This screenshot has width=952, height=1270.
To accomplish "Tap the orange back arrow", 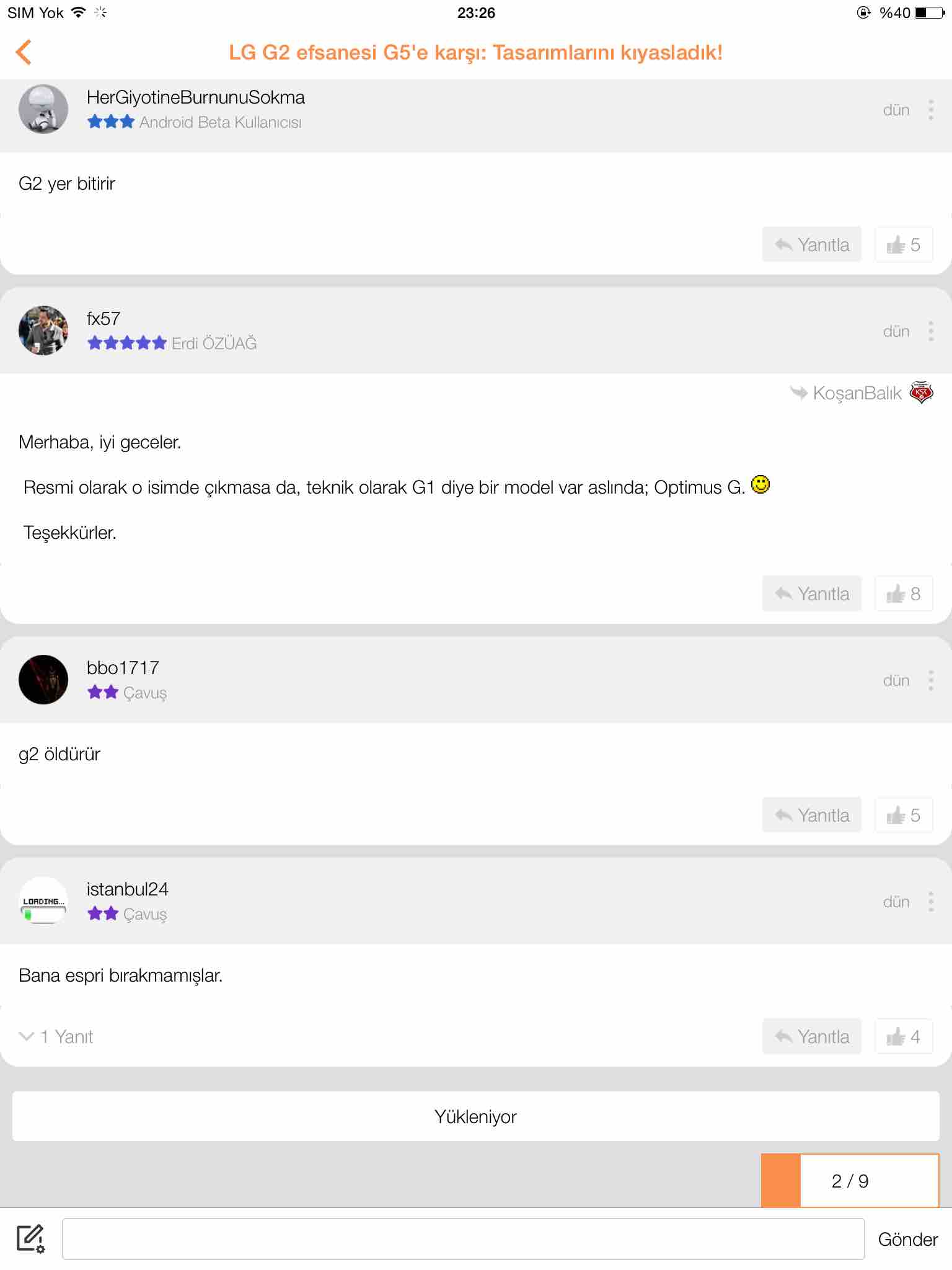I will coord(24,52).
